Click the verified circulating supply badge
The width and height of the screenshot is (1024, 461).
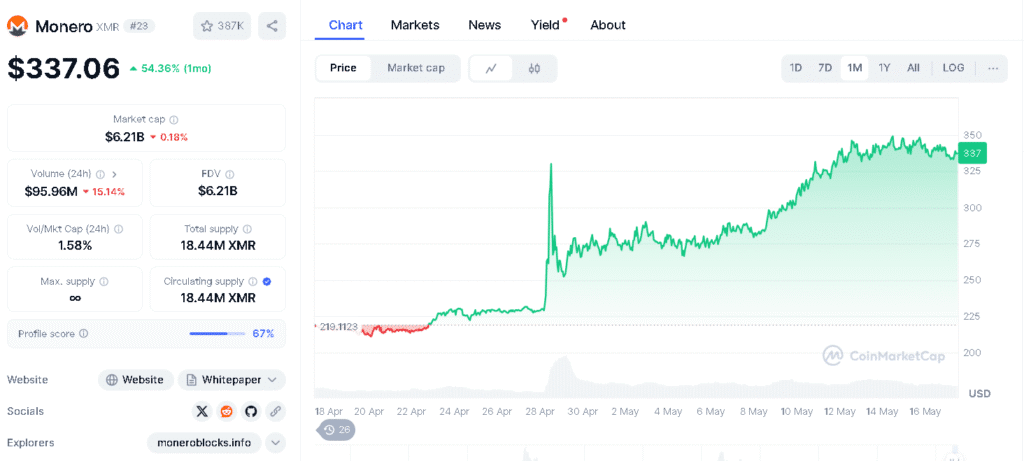(267, 281)
